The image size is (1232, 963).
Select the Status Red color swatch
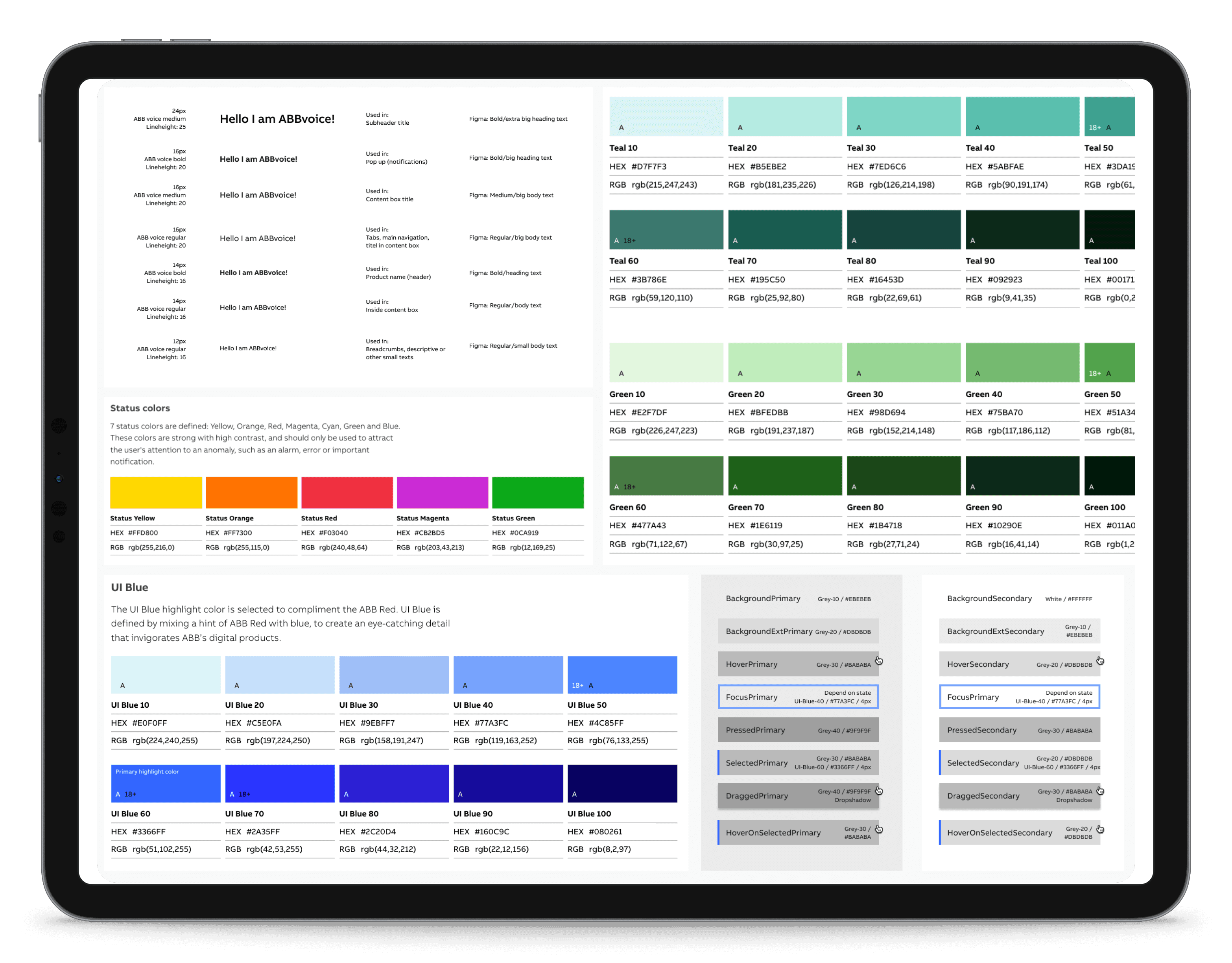(347, 493)
